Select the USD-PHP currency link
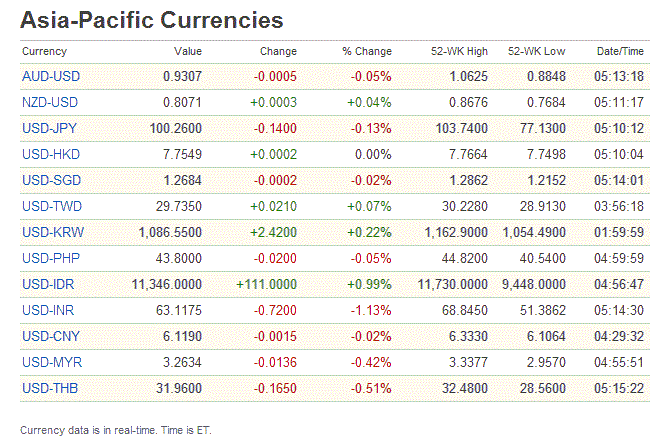This screenshot has width=659, height=439. tap(49, 259)
